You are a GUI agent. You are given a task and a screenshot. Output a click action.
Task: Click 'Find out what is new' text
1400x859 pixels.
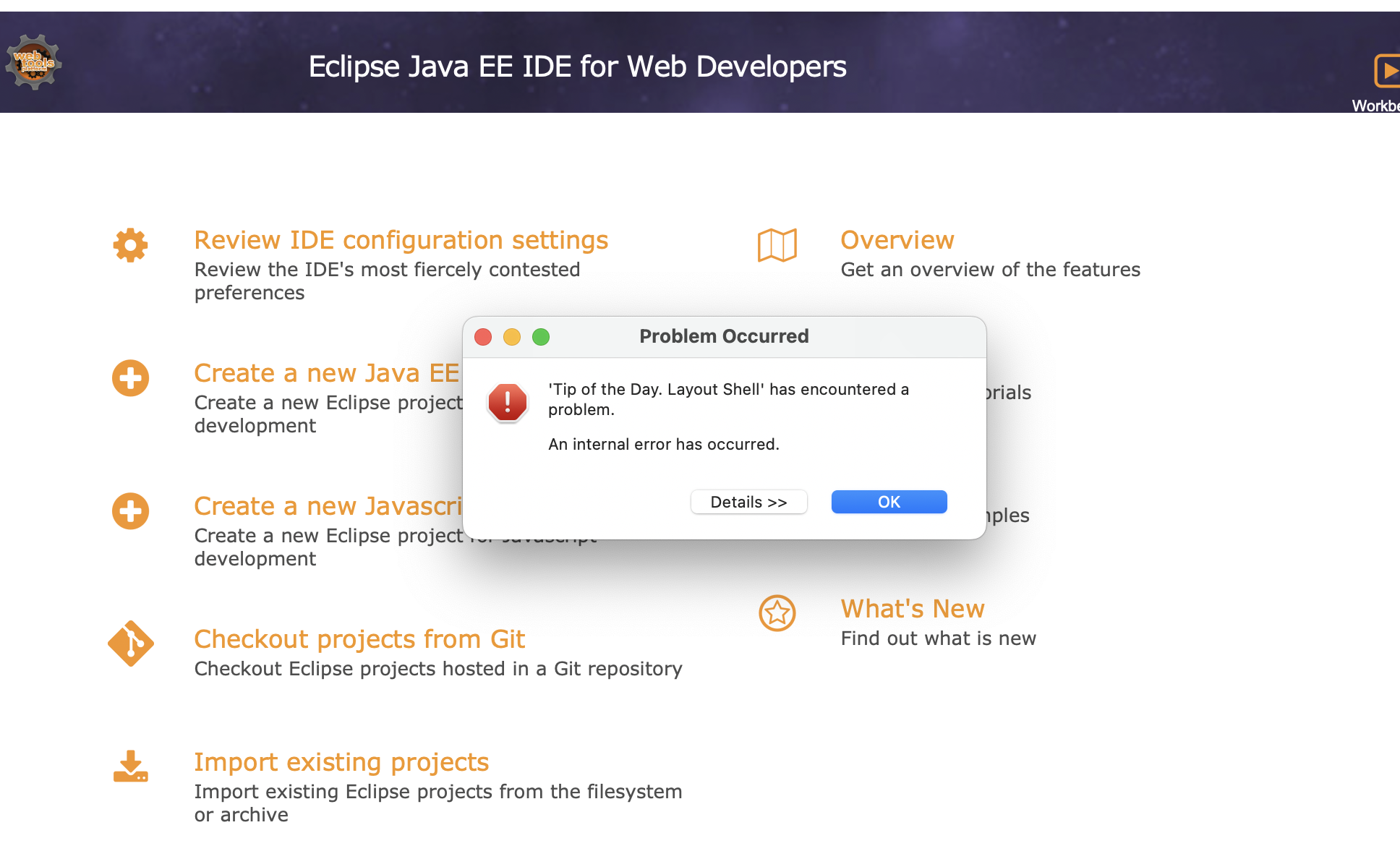point(939,638)
